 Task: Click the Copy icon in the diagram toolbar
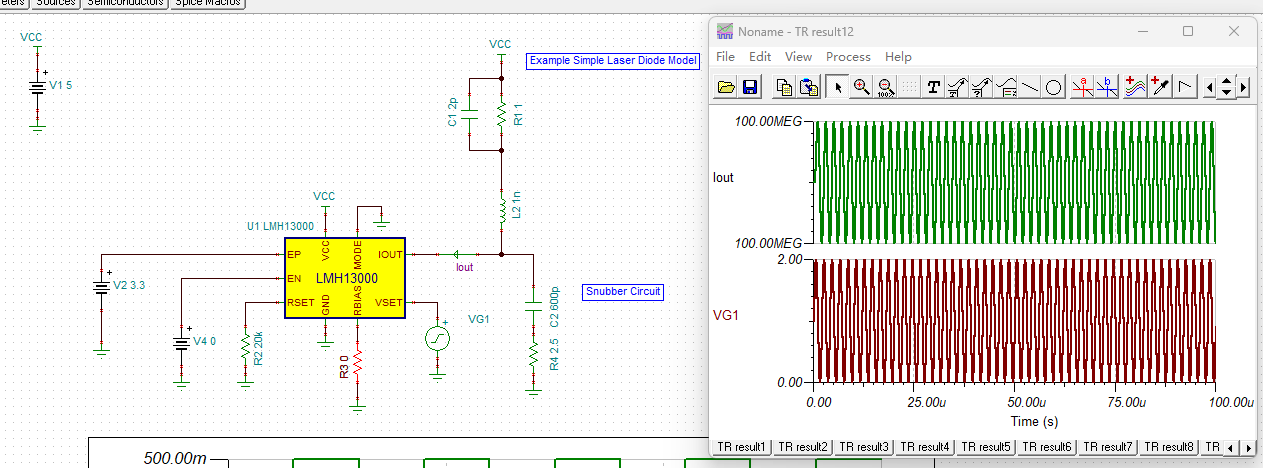[x=785, y=87]
